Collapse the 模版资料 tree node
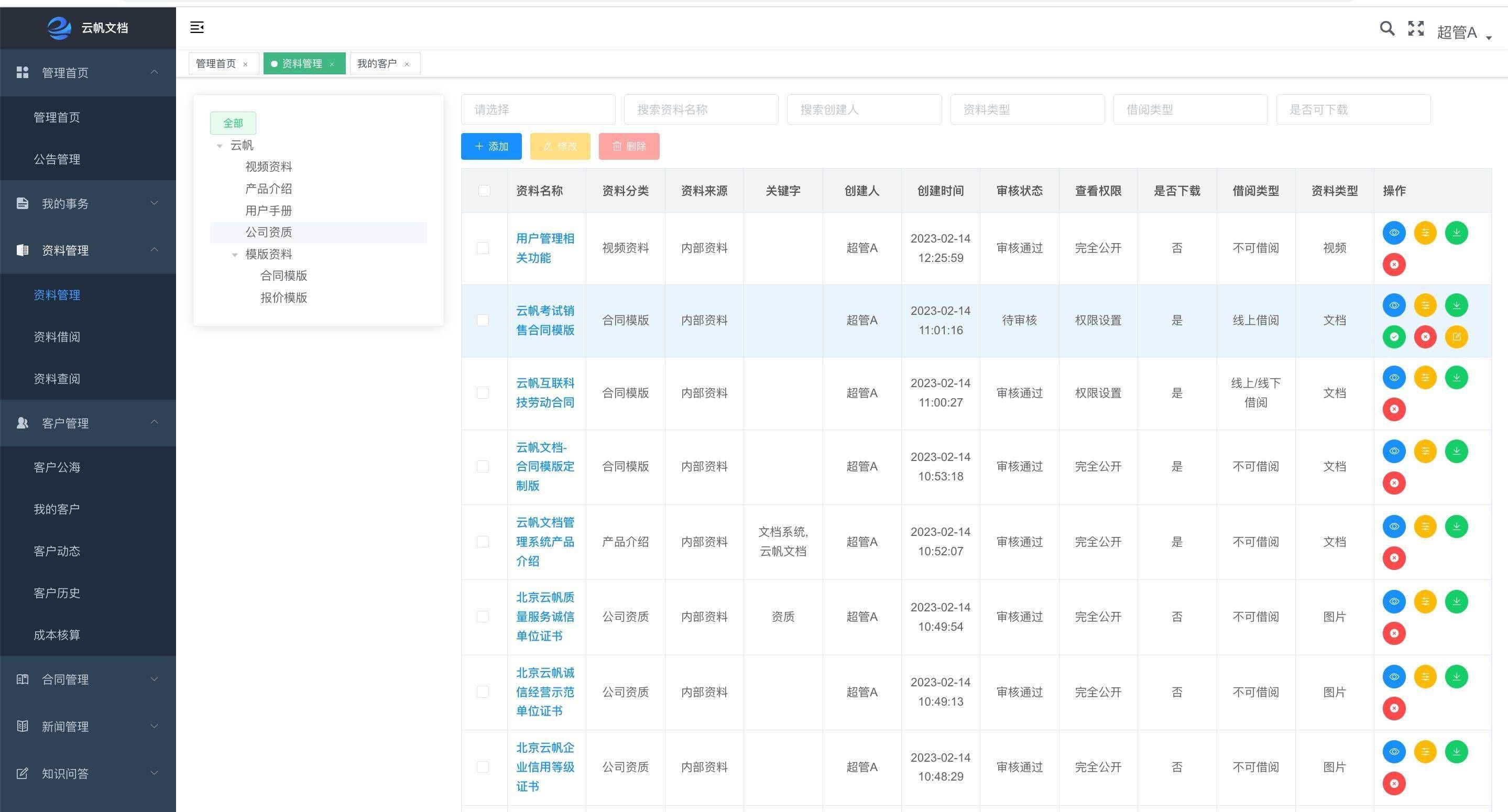This screenshot has width=1508, height=812. (235, 254)
